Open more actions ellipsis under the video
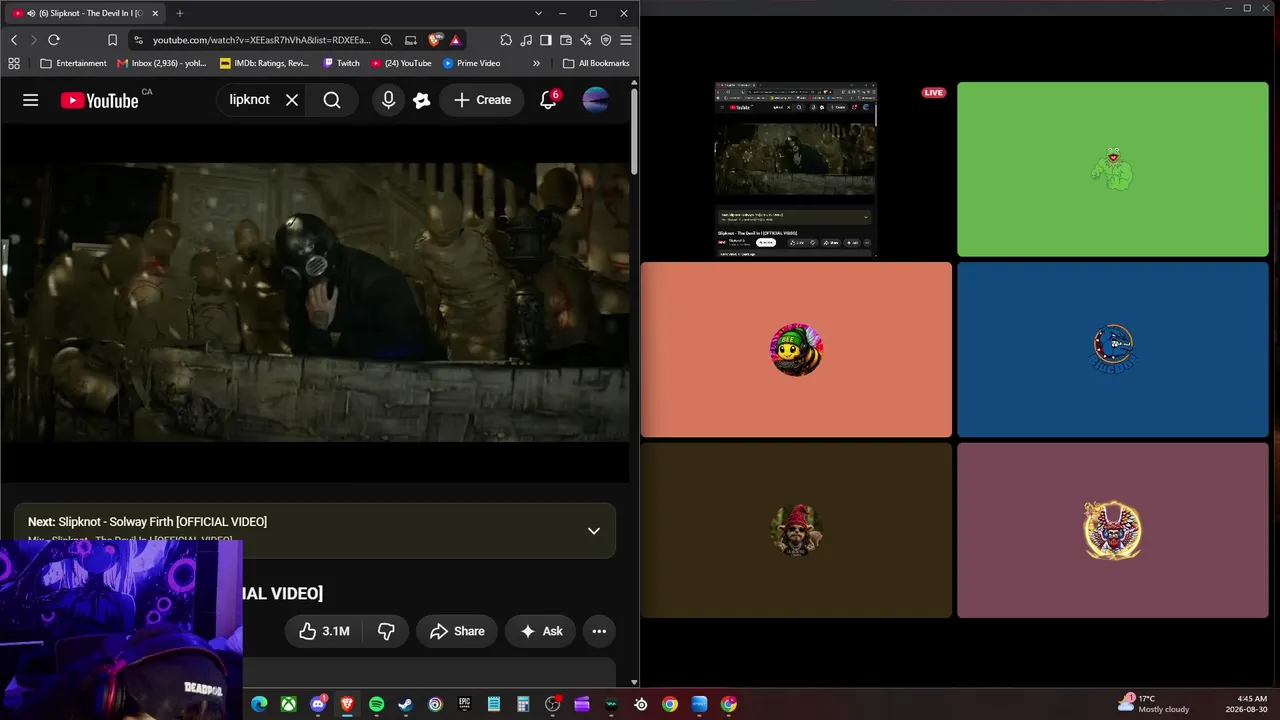The width and height of the screenshot is (1280, 720). pos(599,631)
